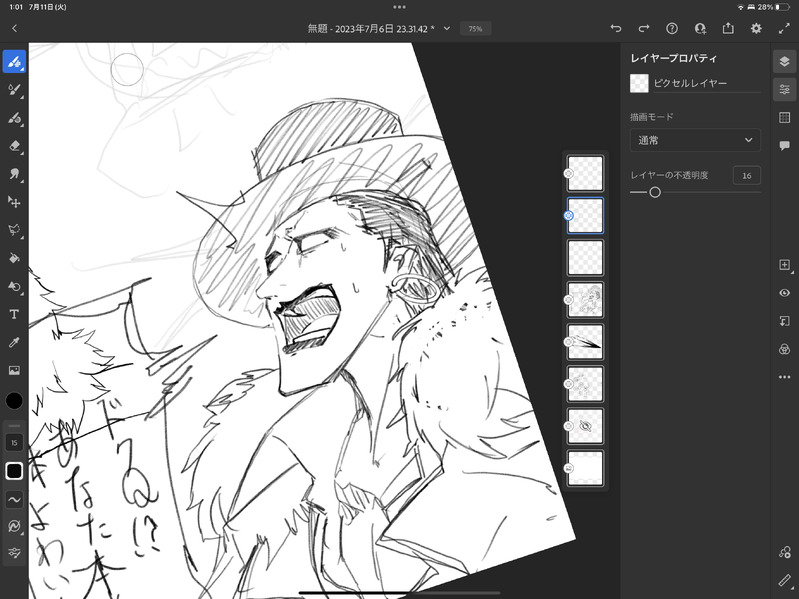Redo the undone action
The image size is (799, 599).
644,29
